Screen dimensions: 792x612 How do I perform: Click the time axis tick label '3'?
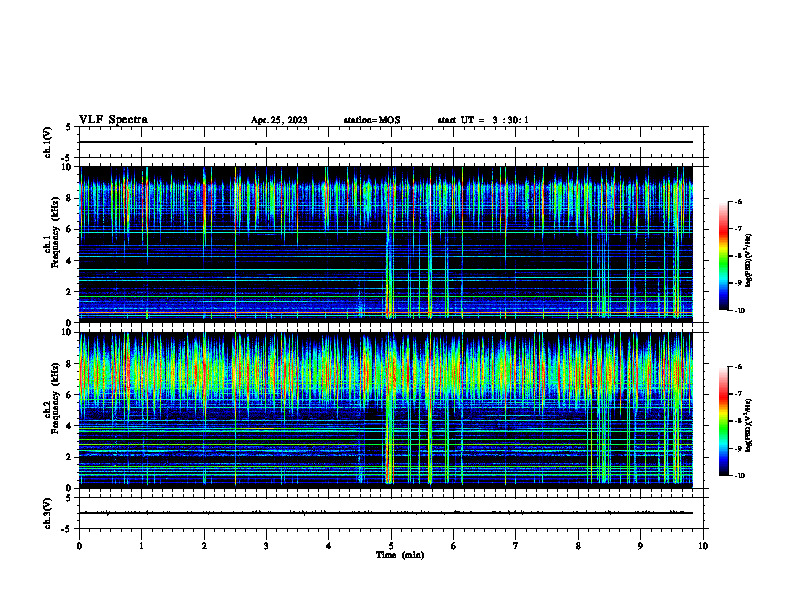(266, 546)
